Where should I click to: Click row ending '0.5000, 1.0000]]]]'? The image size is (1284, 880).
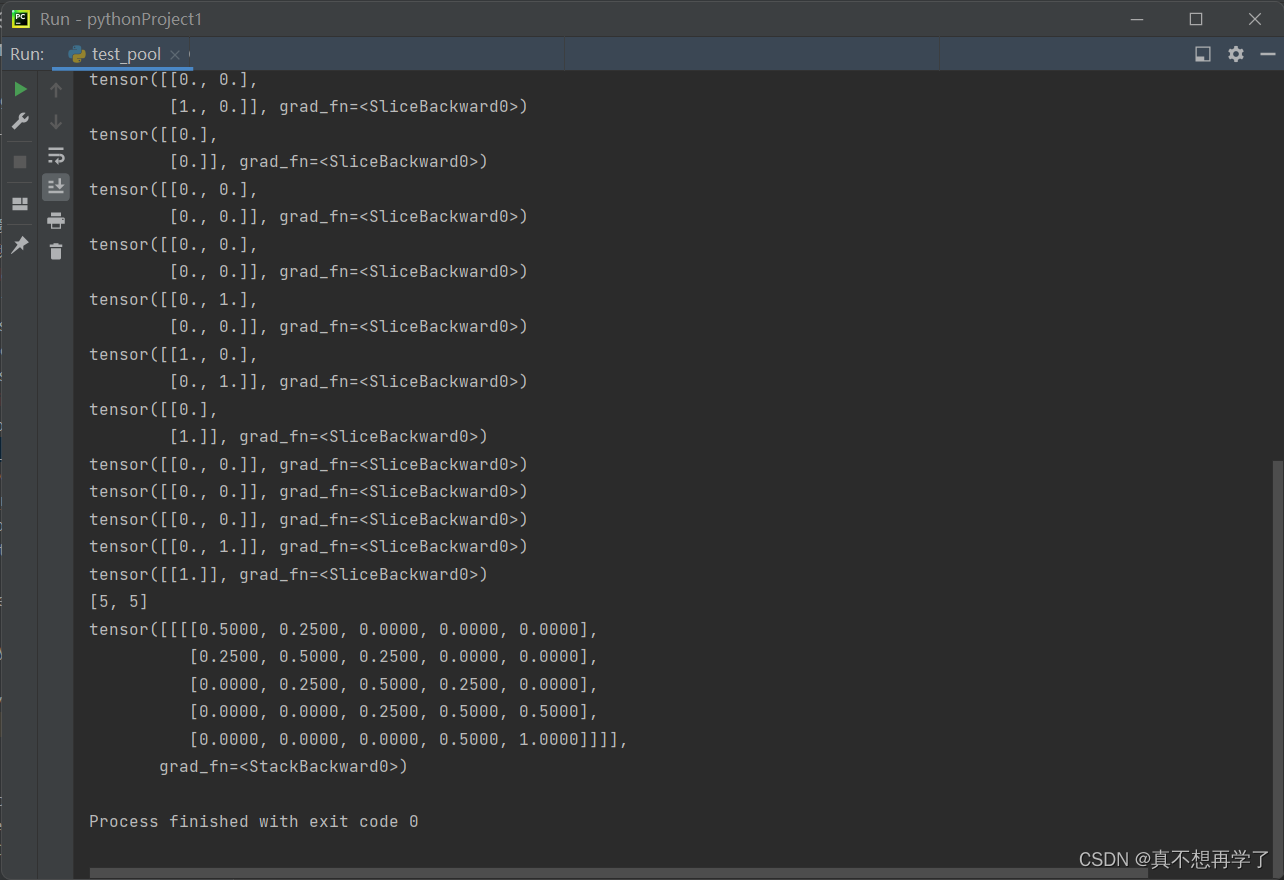[408, 739]
